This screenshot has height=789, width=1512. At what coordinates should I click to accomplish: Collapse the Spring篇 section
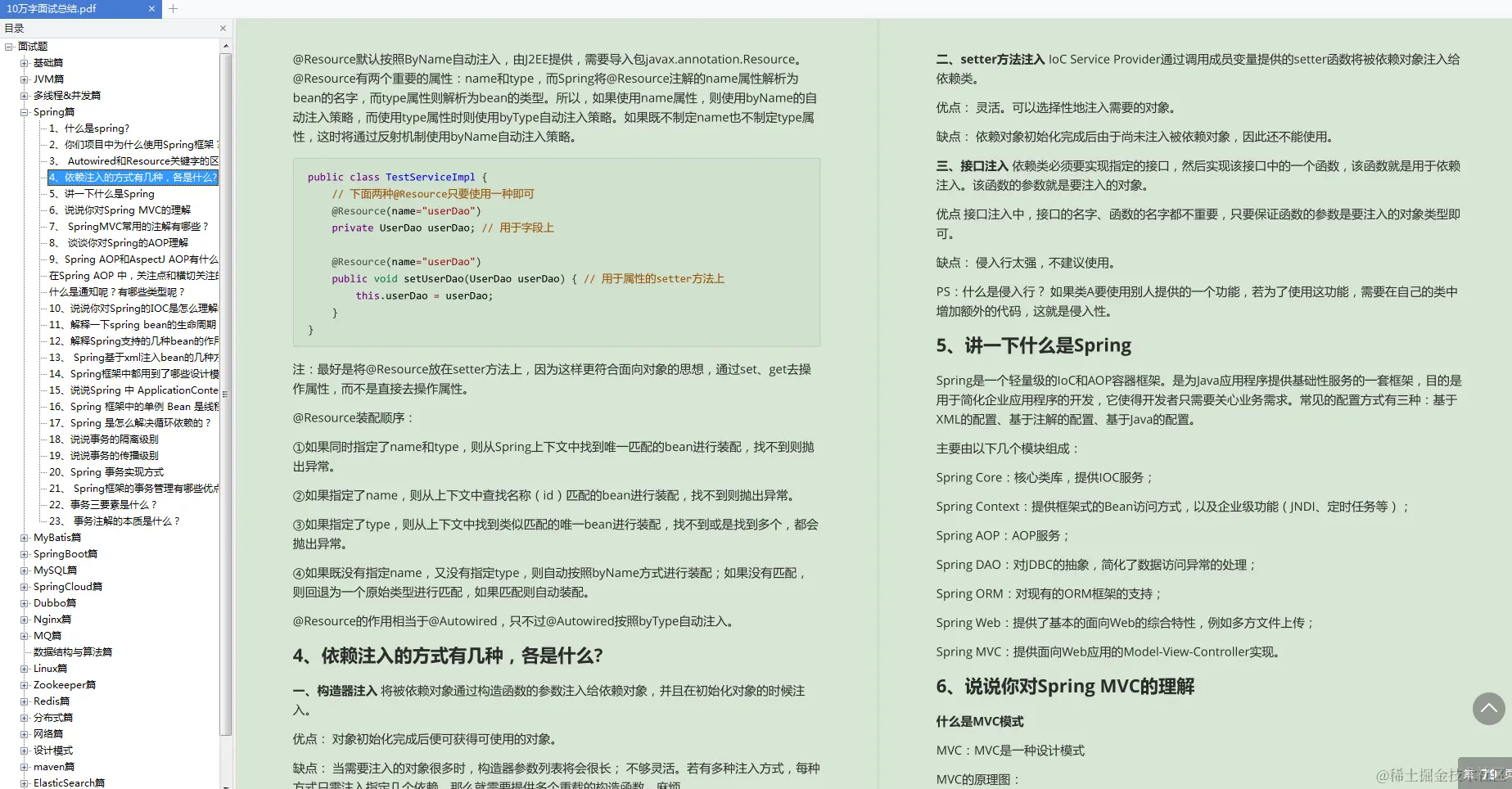[25, 111]
